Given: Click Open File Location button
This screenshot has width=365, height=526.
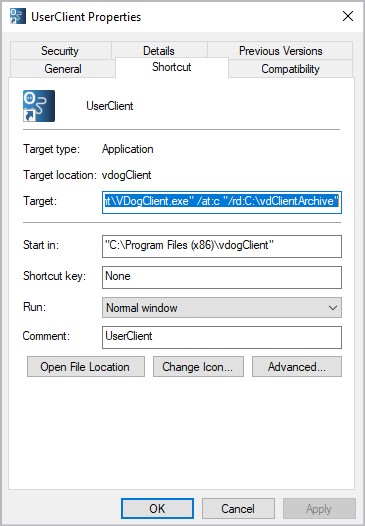Looking at the screenshot, I should pos(86,367).
